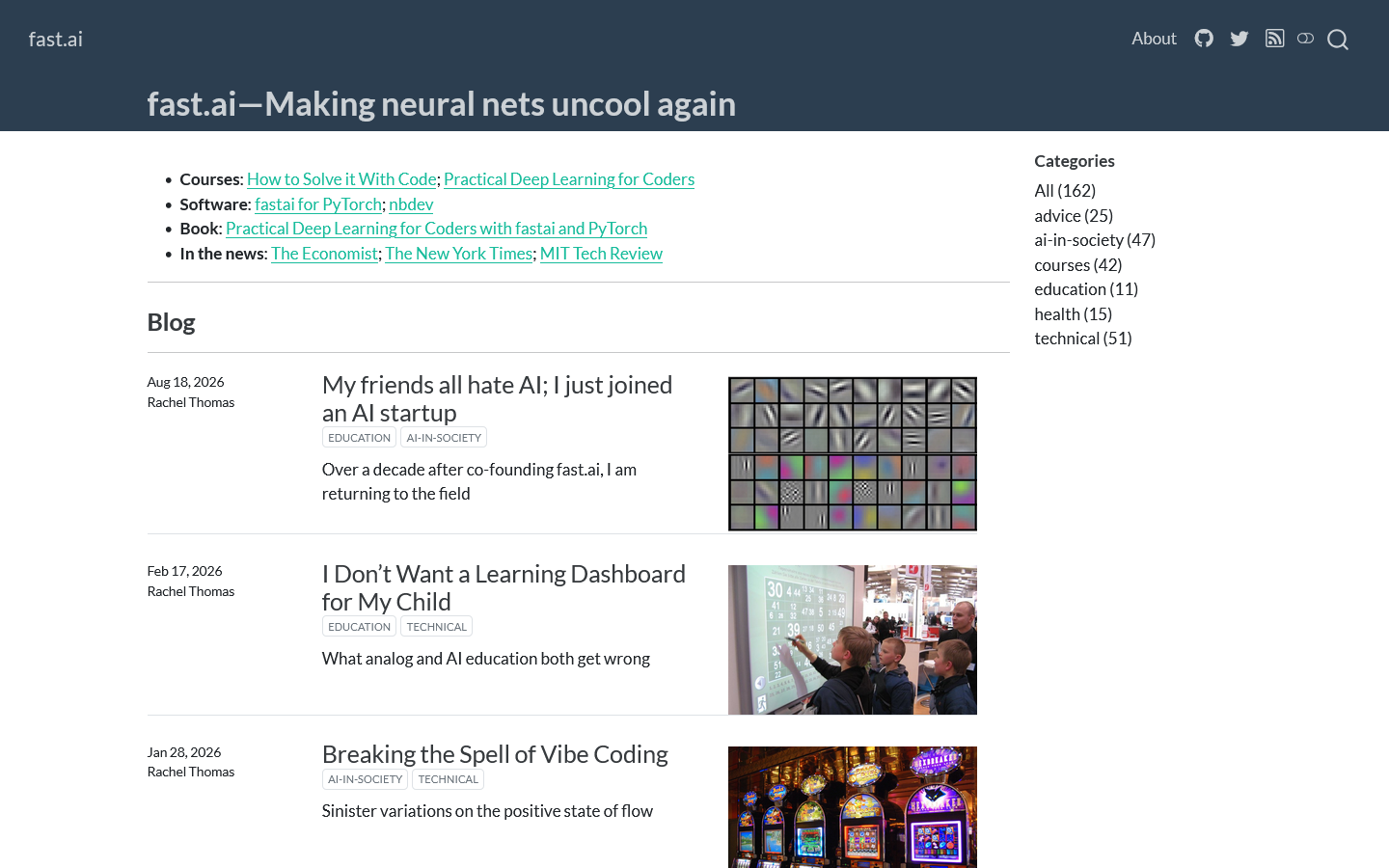Open neural net filters thumbnail image

tap(853, 453)
